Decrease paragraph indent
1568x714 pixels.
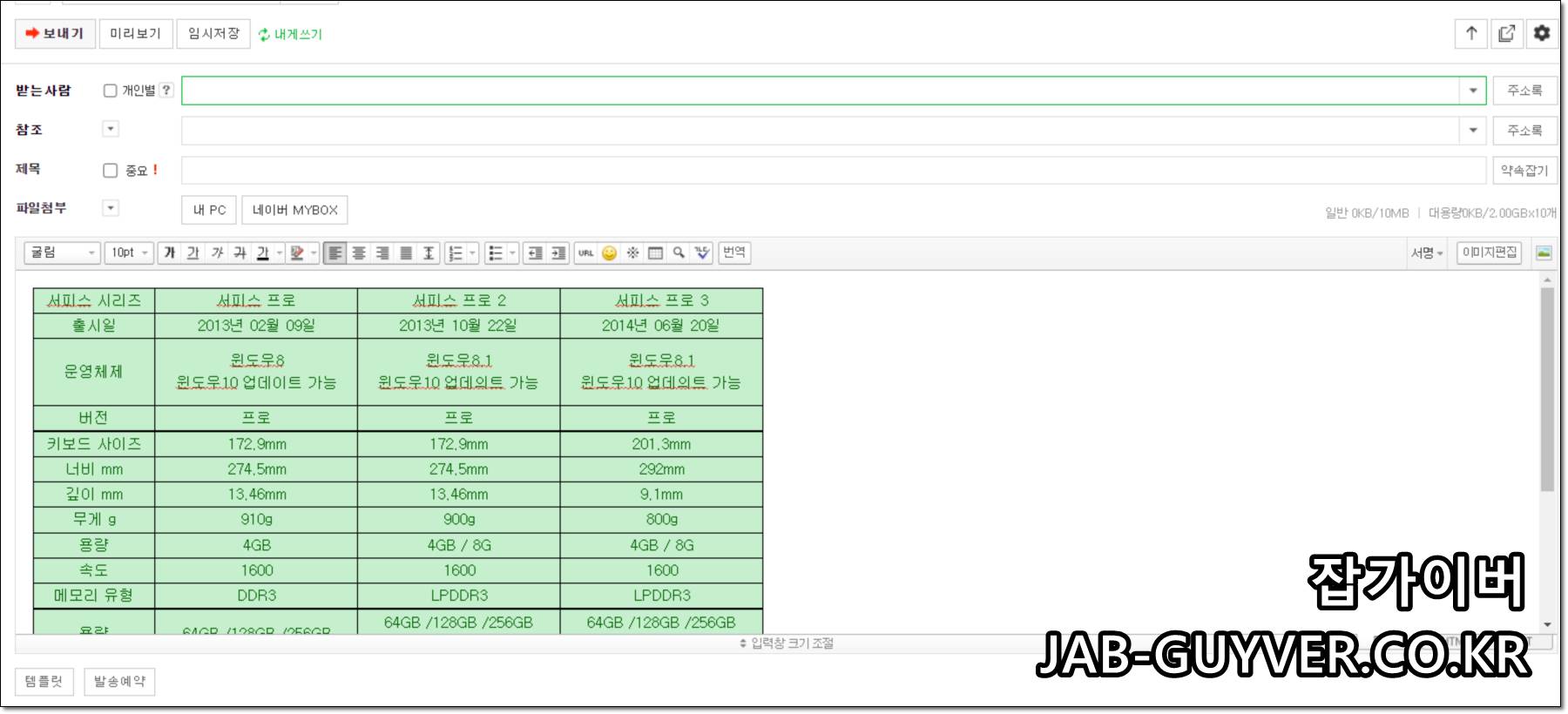(x=535, y=253)
